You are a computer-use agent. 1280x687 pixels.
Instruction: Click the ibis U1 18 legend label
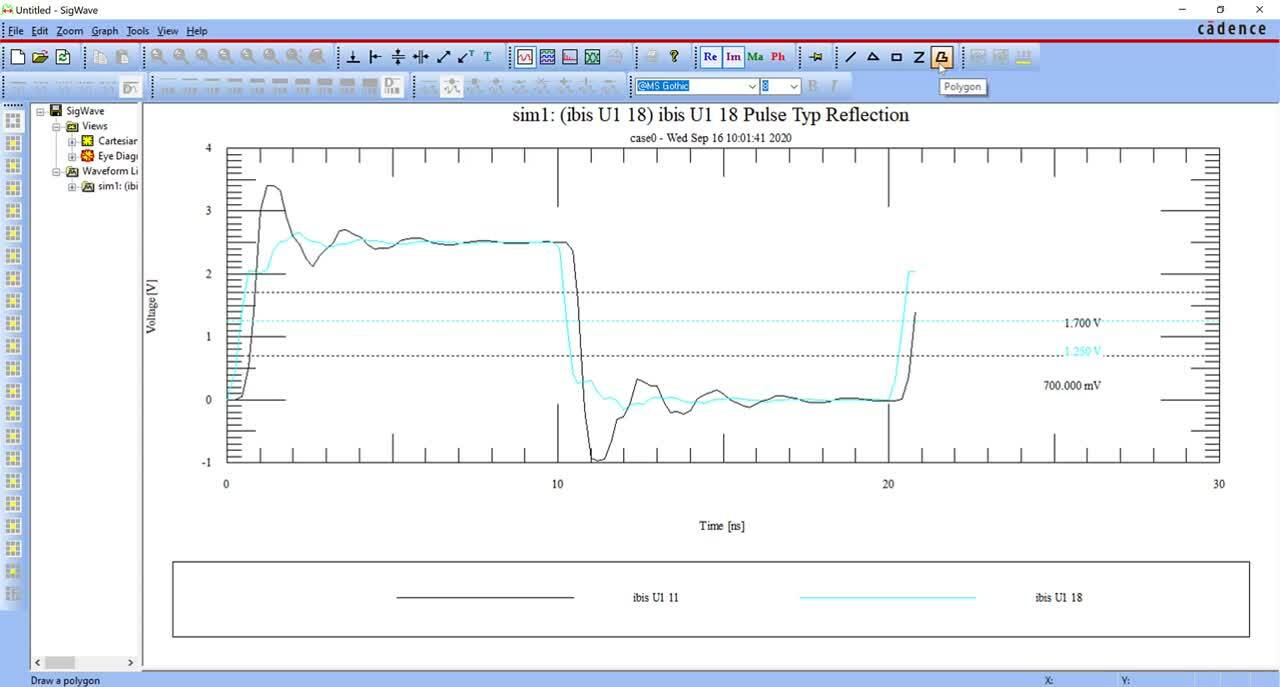tap(1058, 598)
